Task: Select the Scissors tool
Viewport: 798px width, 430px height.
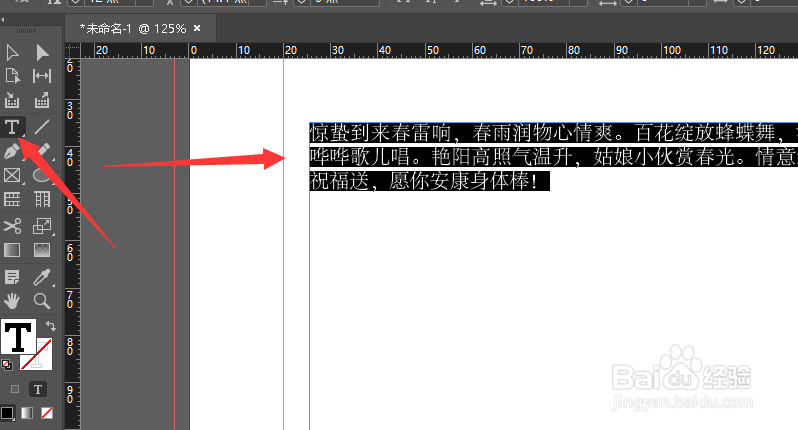Action: pos(12,226)
